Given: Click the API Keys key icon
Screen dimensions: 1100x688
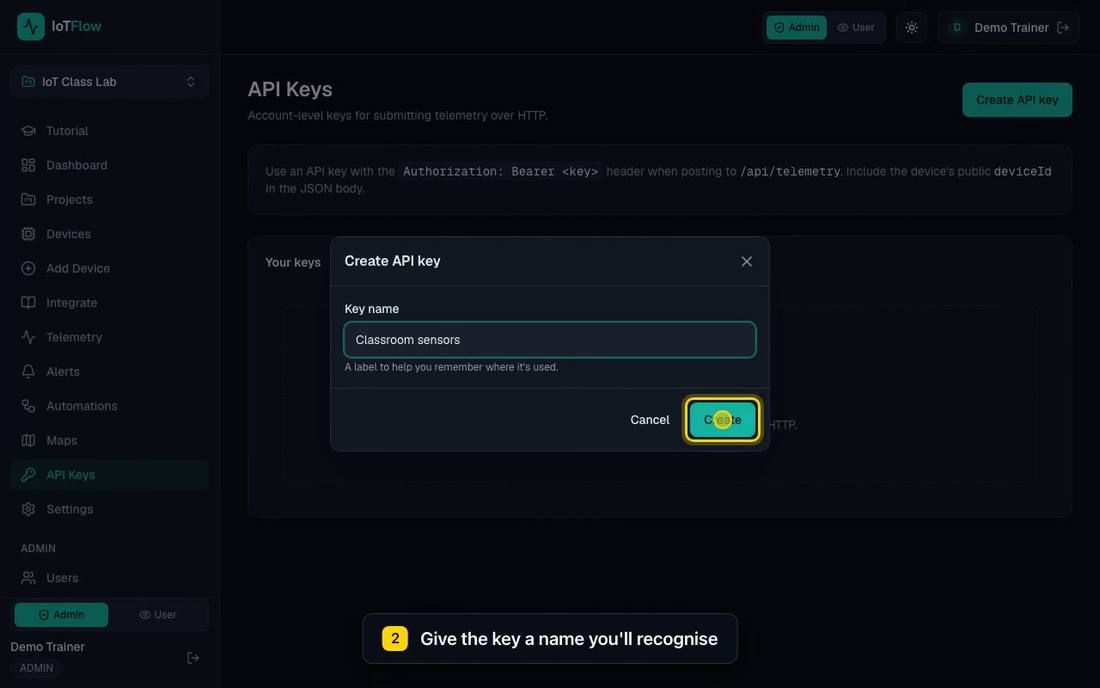Looking at the screenshot, I should click(28, 475).
